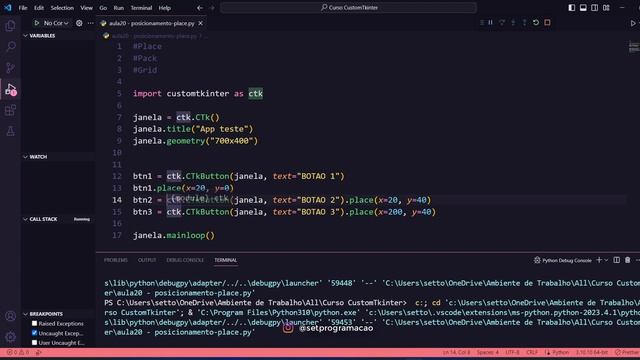Select the aula20 posicionamento-place.py editor tab
This screenshot has height=360, width=640.
click(x=151, y=23)
